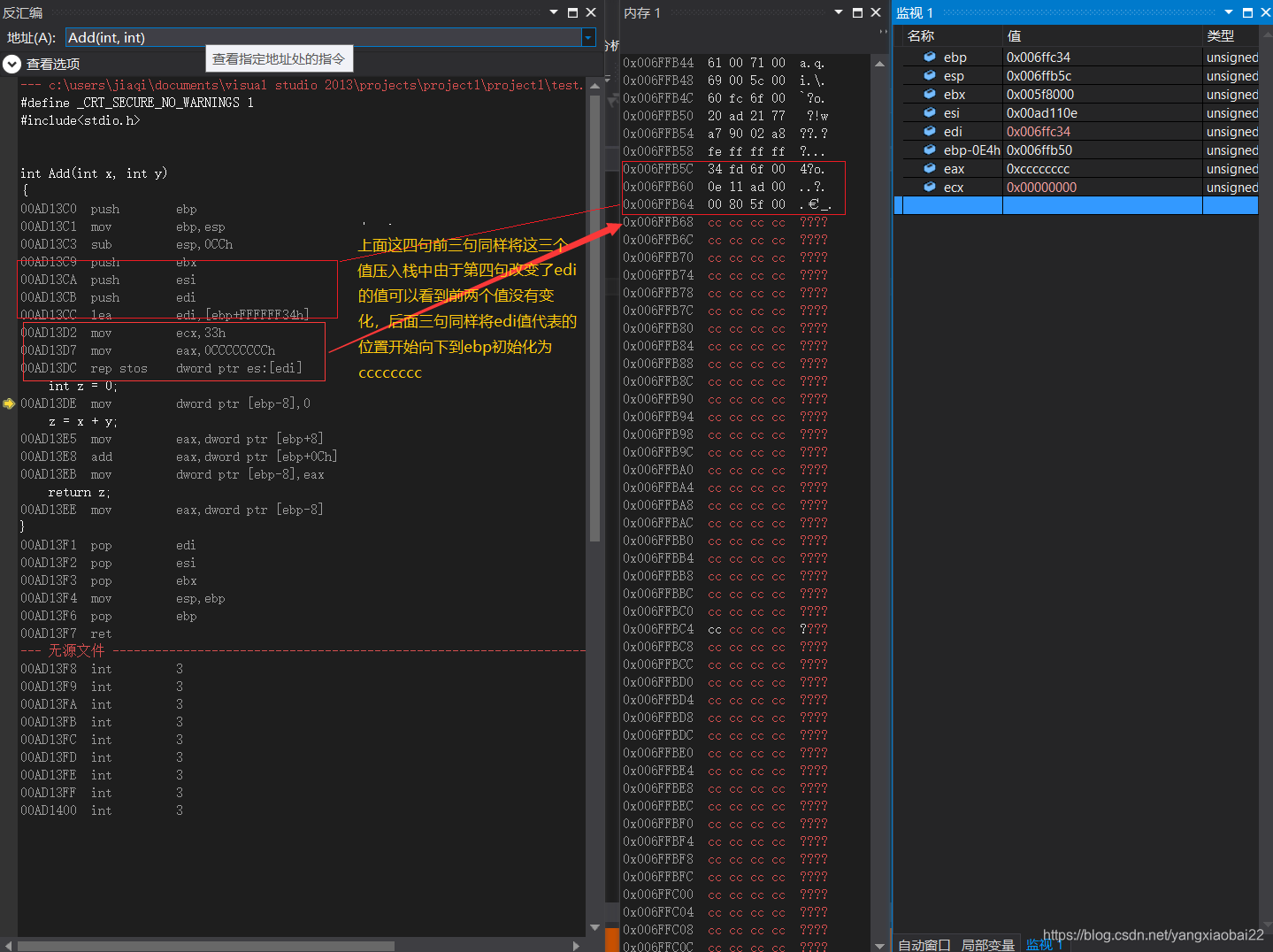Close the 内存 1 memory panel

point(876,12)
